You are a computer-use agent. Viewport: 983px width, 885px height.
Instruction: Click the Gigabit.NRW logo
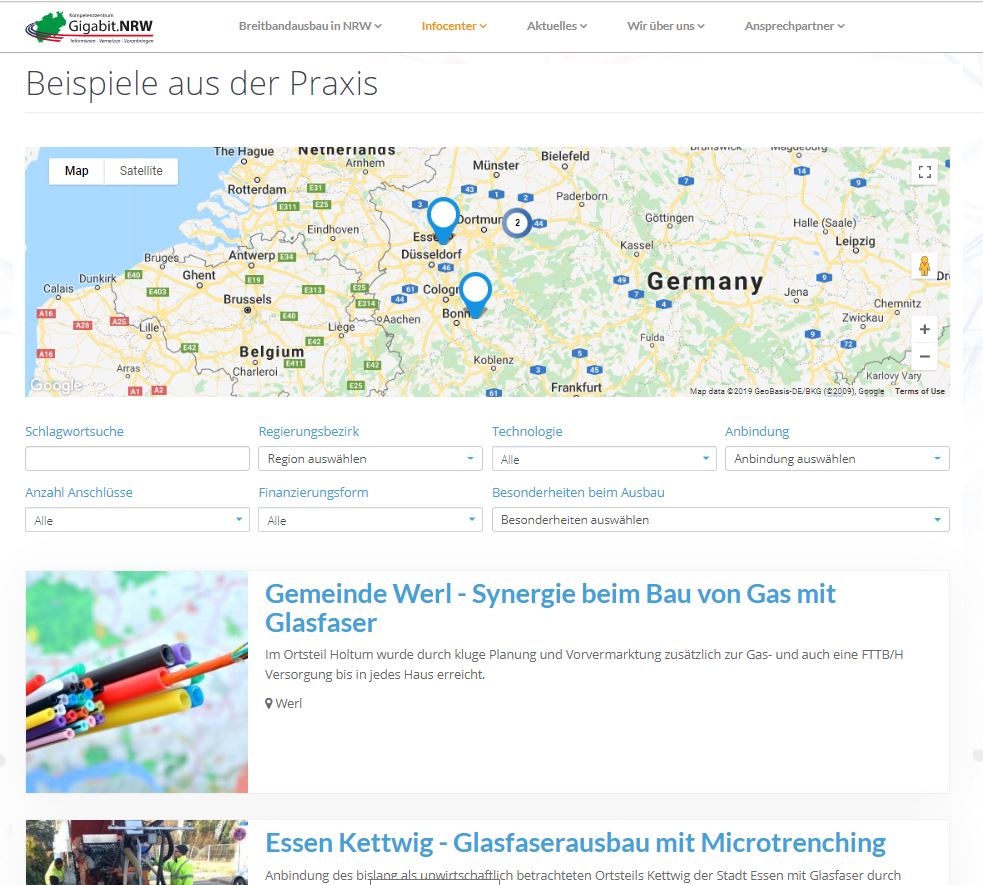90,28
